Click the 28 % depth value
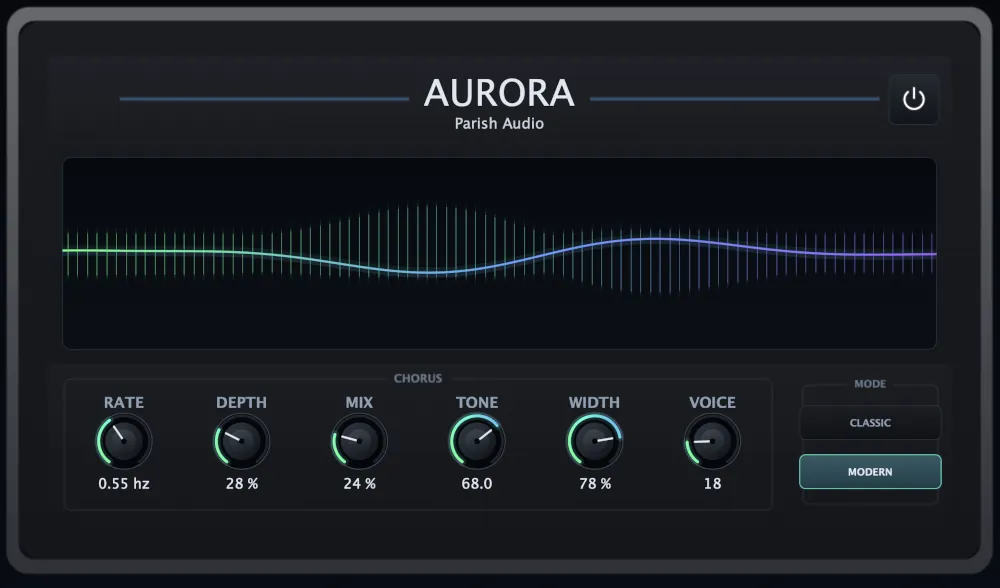The width and height of the screenshot is (1000, 588). (x=242, y=484)
